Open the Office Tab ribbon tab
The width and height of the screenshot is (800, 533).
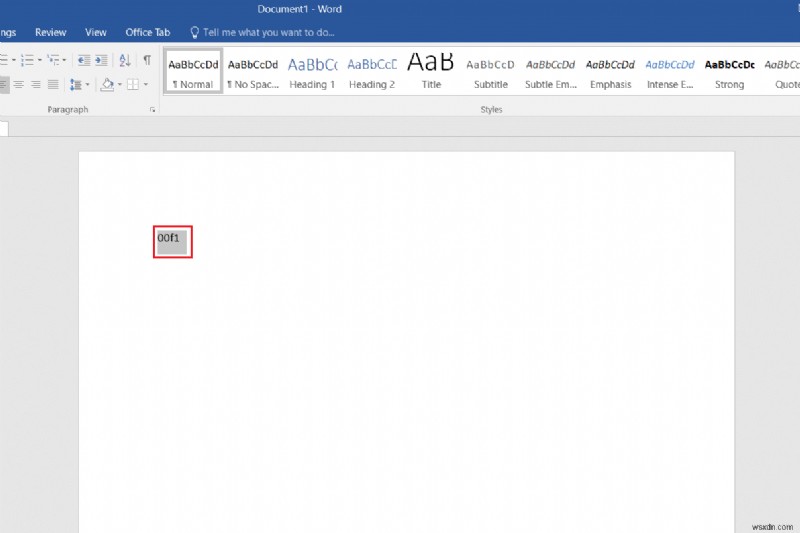click(147, 33)
